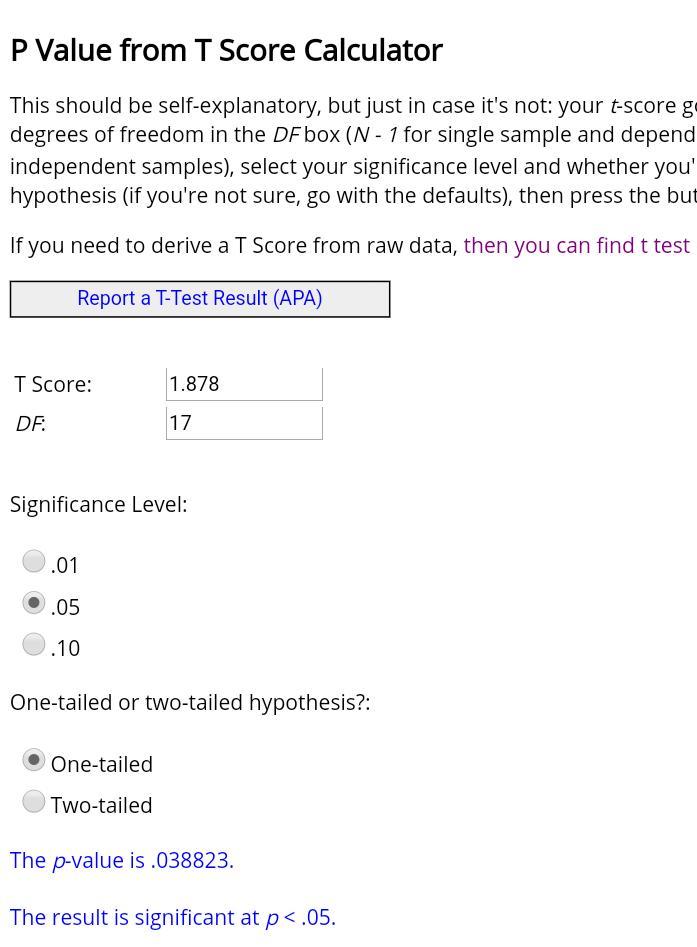
Task: Click the 'result is significant at p < .05' text
Action: click(173, 918)
